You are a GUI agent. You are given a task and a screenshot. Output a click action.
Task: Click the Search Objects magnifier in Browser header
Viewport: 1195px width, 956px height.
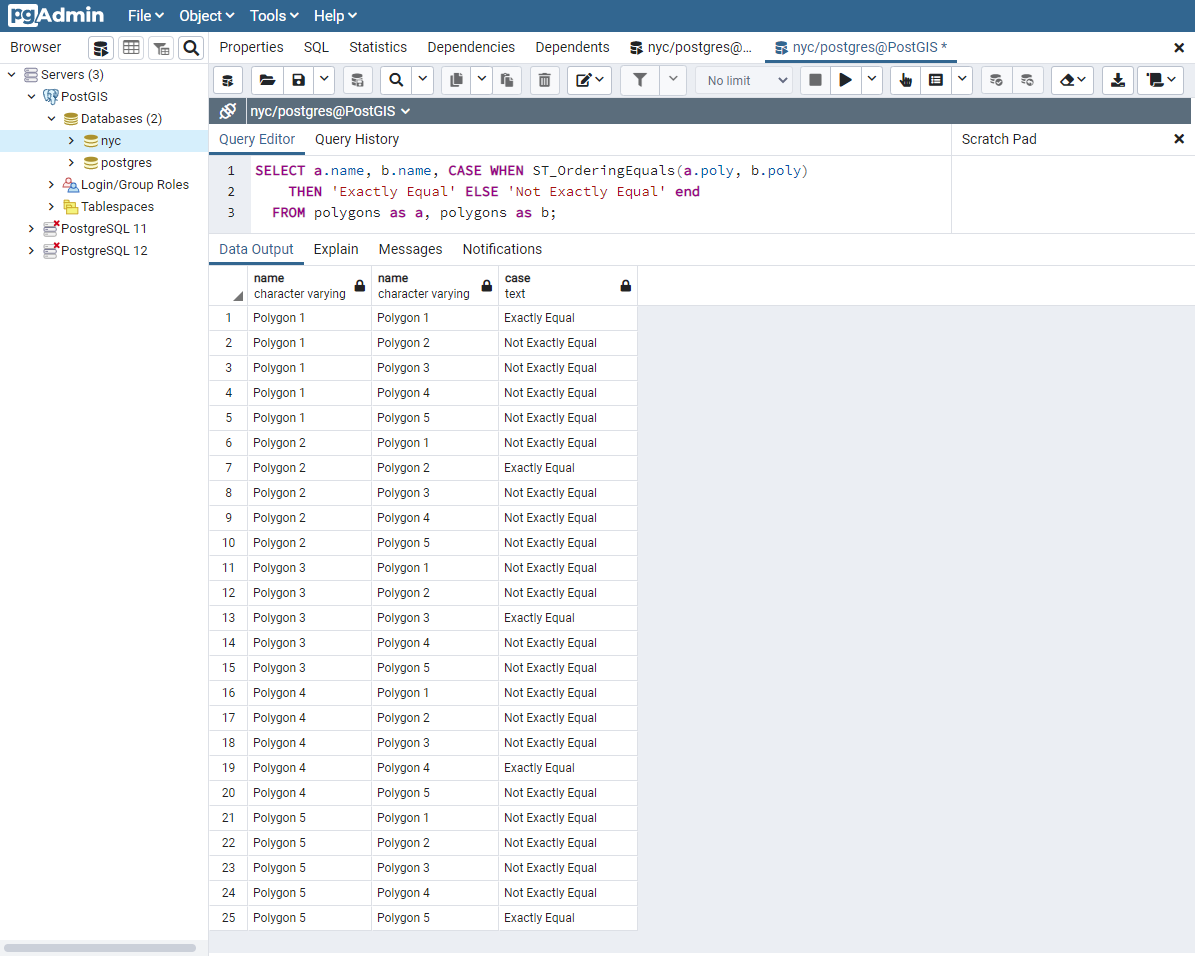191,48
